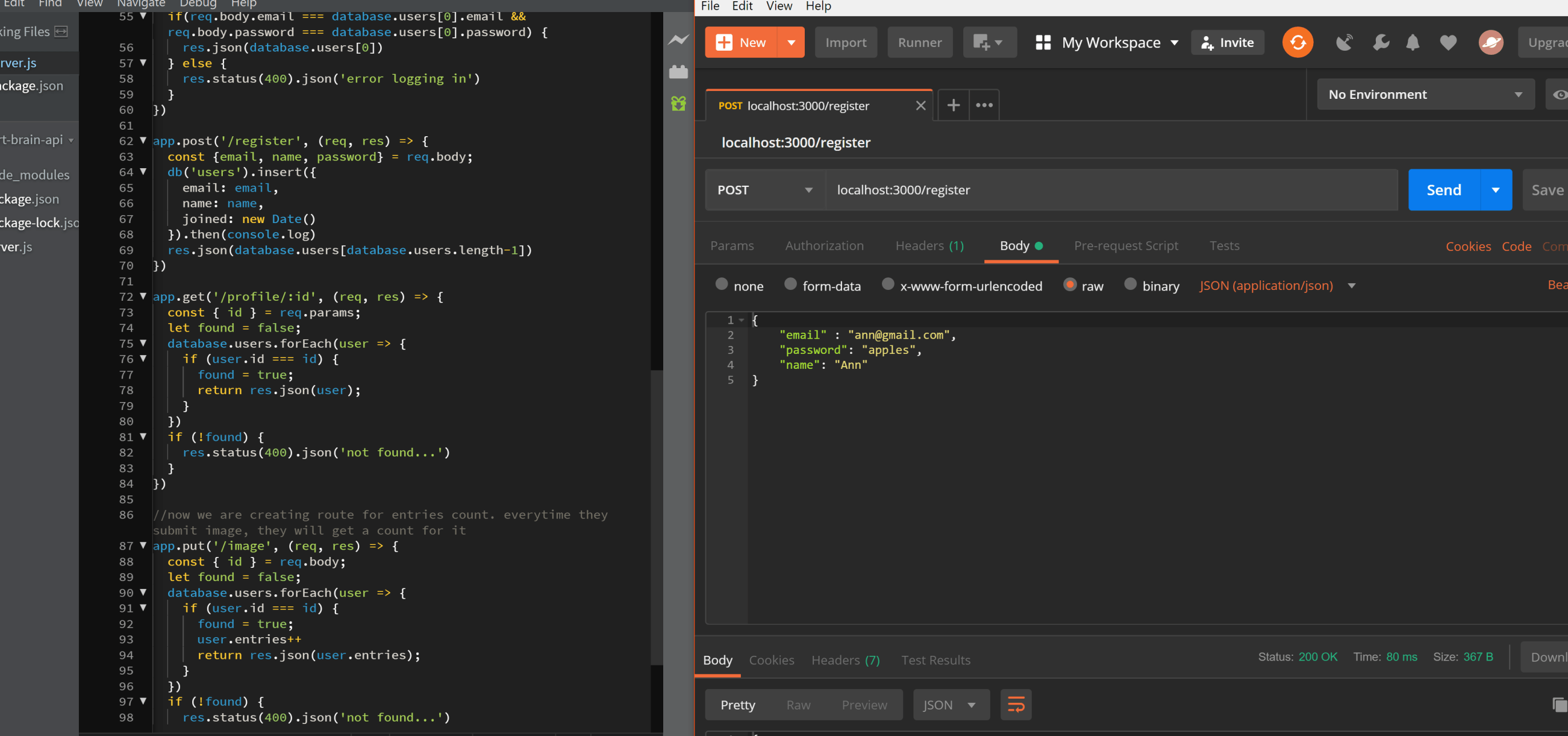Open the new tab plus icon

click(x=953, y=105)
